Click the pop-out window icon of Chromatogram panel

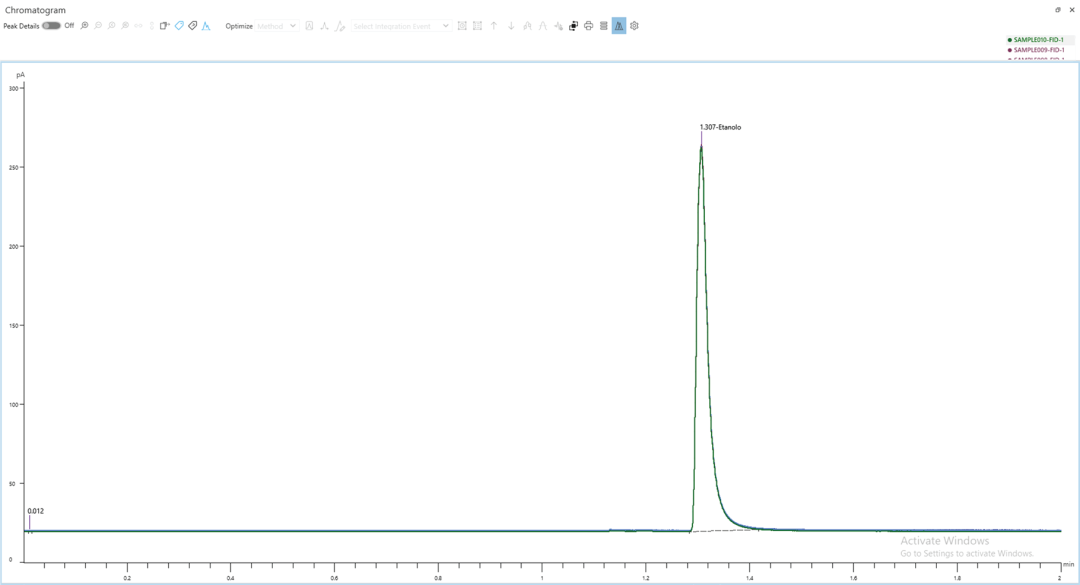tap(1058, 10)
